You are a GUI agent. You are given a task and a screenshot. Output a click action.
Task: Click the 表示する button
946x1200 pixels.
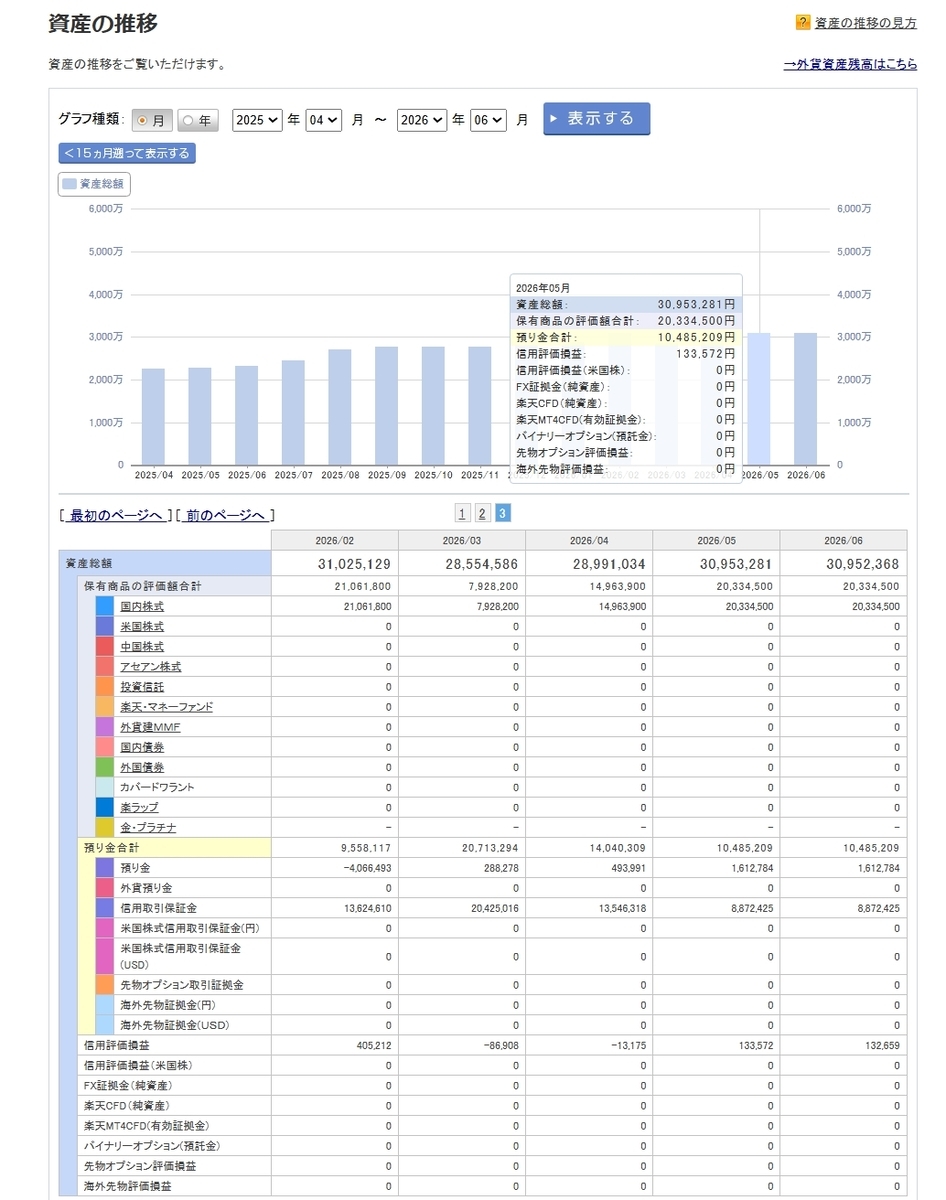coord(597,118)
